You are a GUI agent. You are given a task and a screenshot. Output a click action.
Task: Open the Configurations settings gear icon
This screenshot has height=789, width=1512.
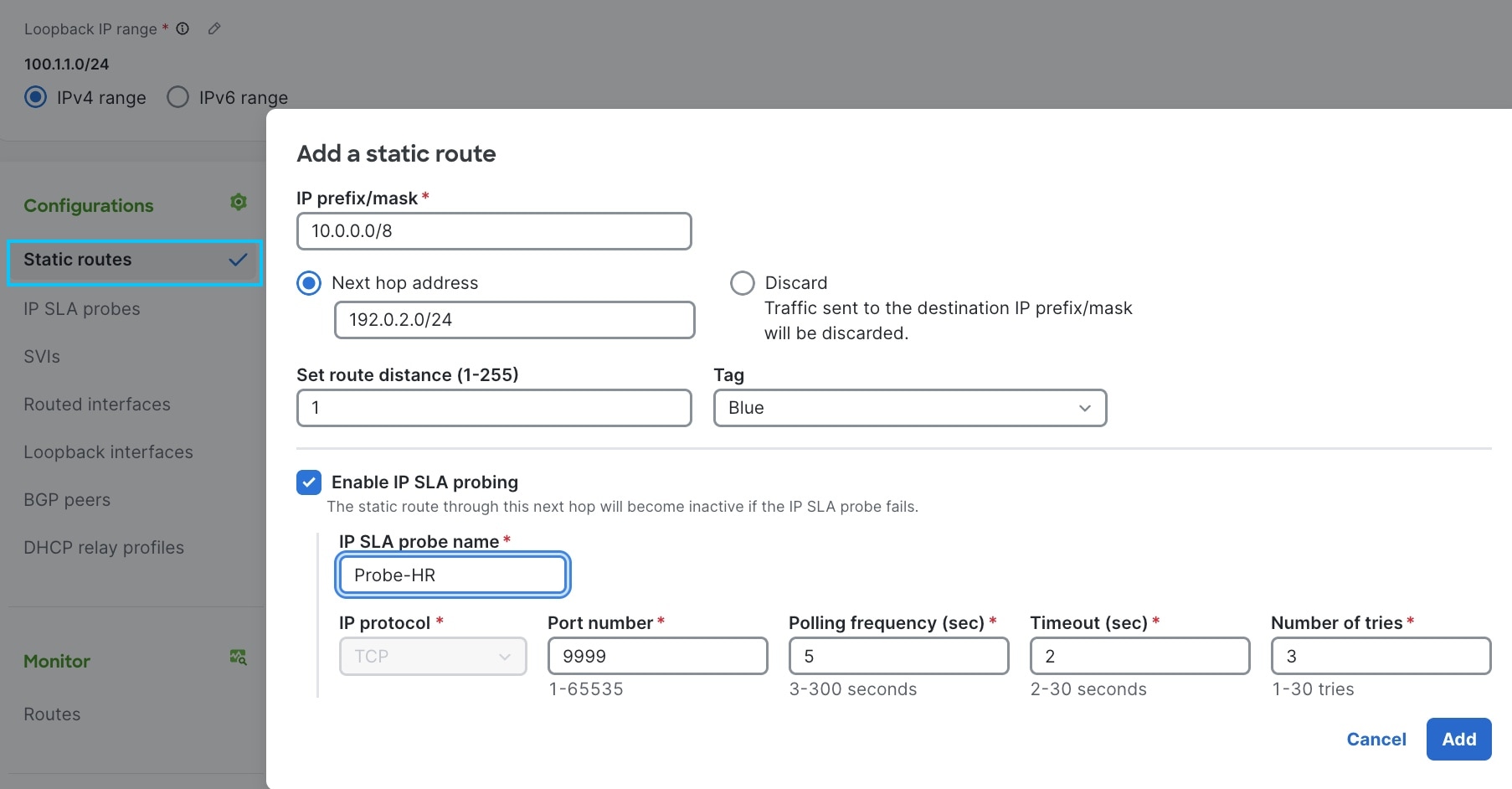point(239,202)
